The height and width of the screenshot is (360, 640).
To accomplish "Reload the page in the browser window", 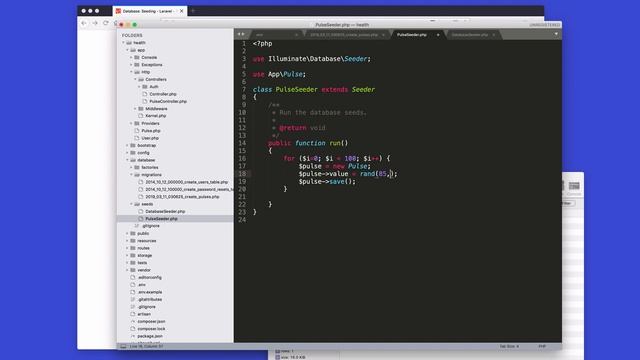I will point(106,23).
